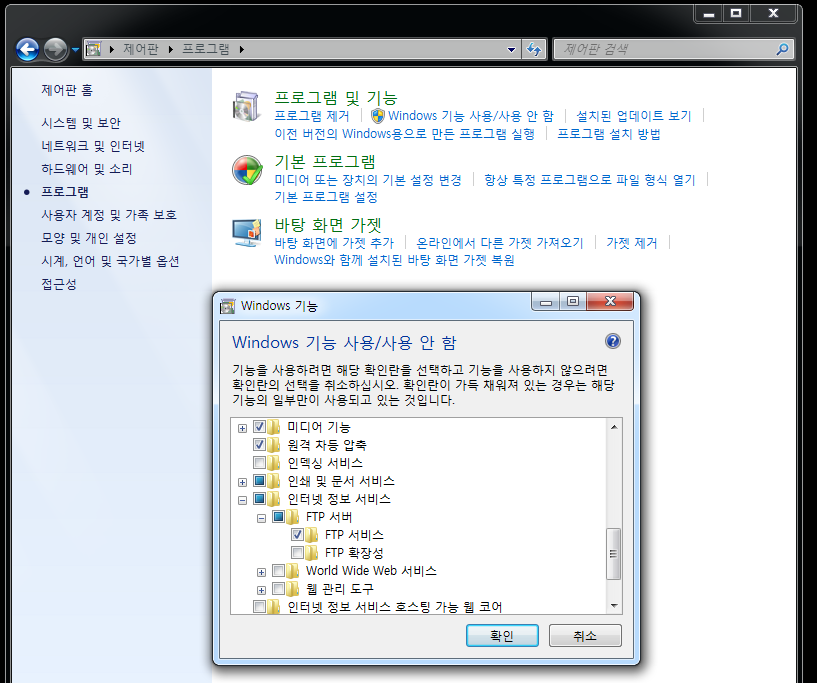Click the Back arrow navigation button

[x=27, y=49]
